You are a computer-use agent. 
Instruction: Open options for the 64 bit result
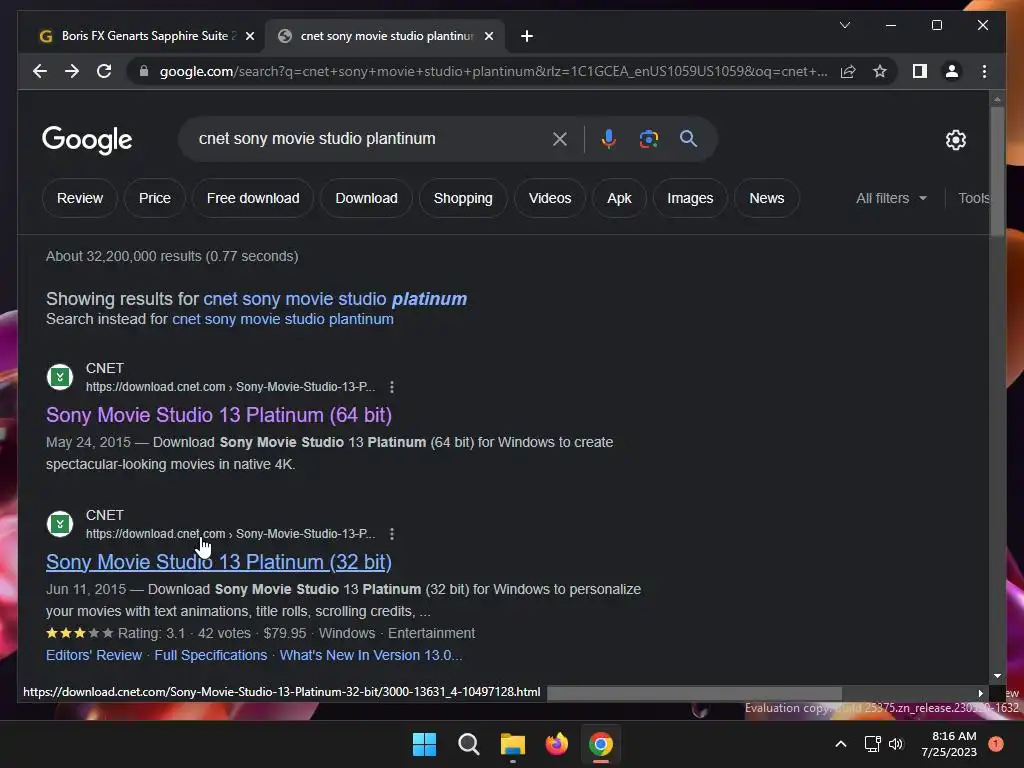tap(392, 387)
